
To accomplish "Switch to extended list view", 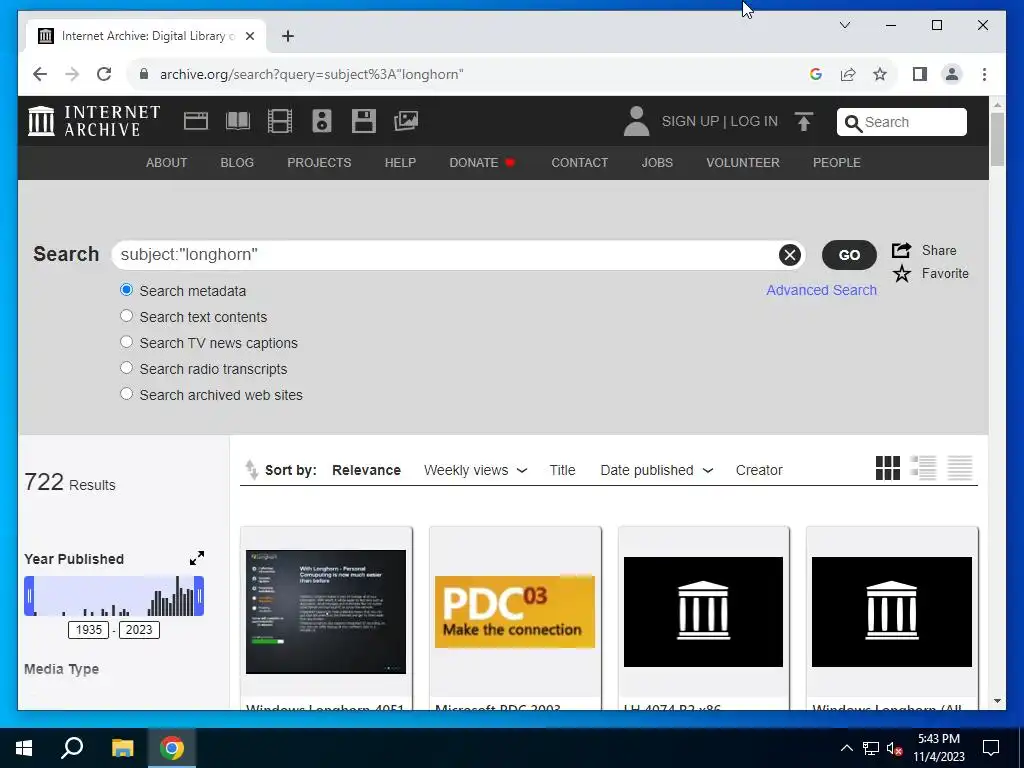I will click(x=923, y=468).
